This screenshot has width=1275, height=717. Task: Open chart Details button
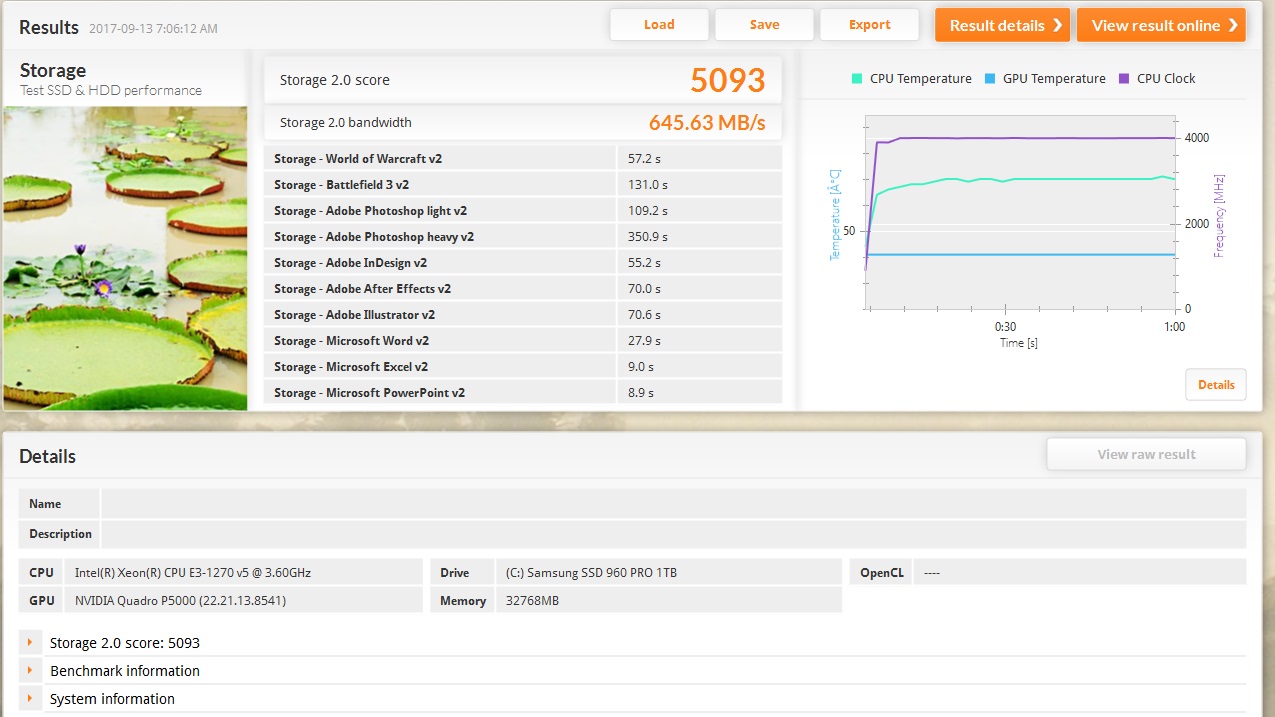(x=1215, y=385)
